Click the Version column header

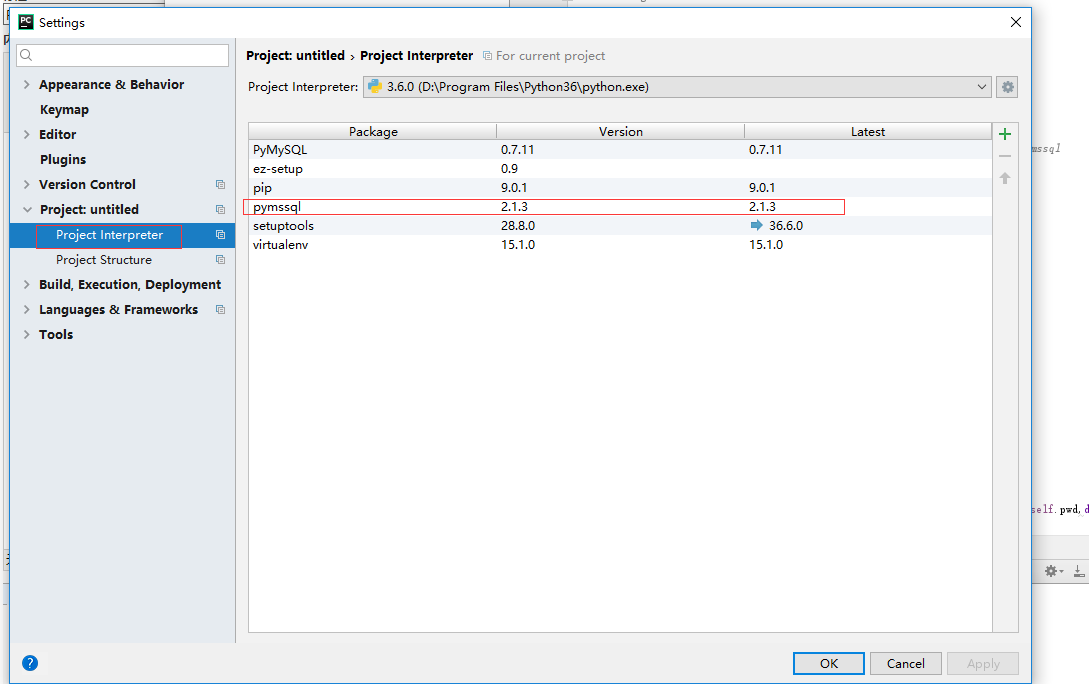click(x=620, y=131)
